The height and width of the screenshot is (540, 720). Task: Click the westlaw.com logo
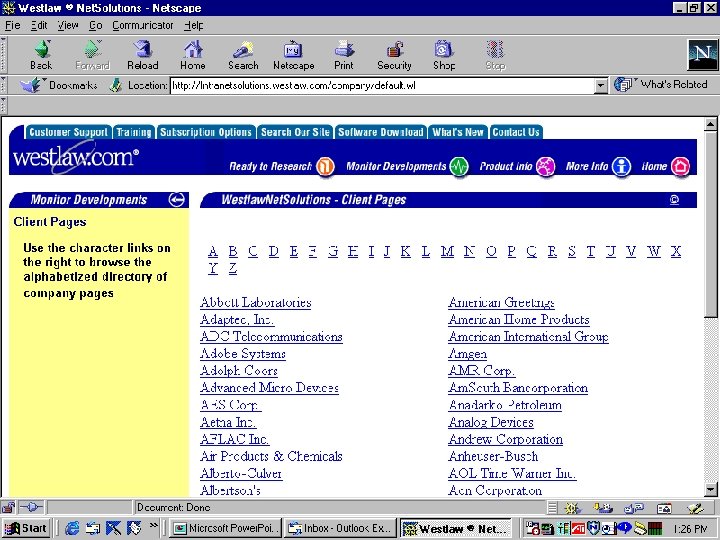[76, 157]
